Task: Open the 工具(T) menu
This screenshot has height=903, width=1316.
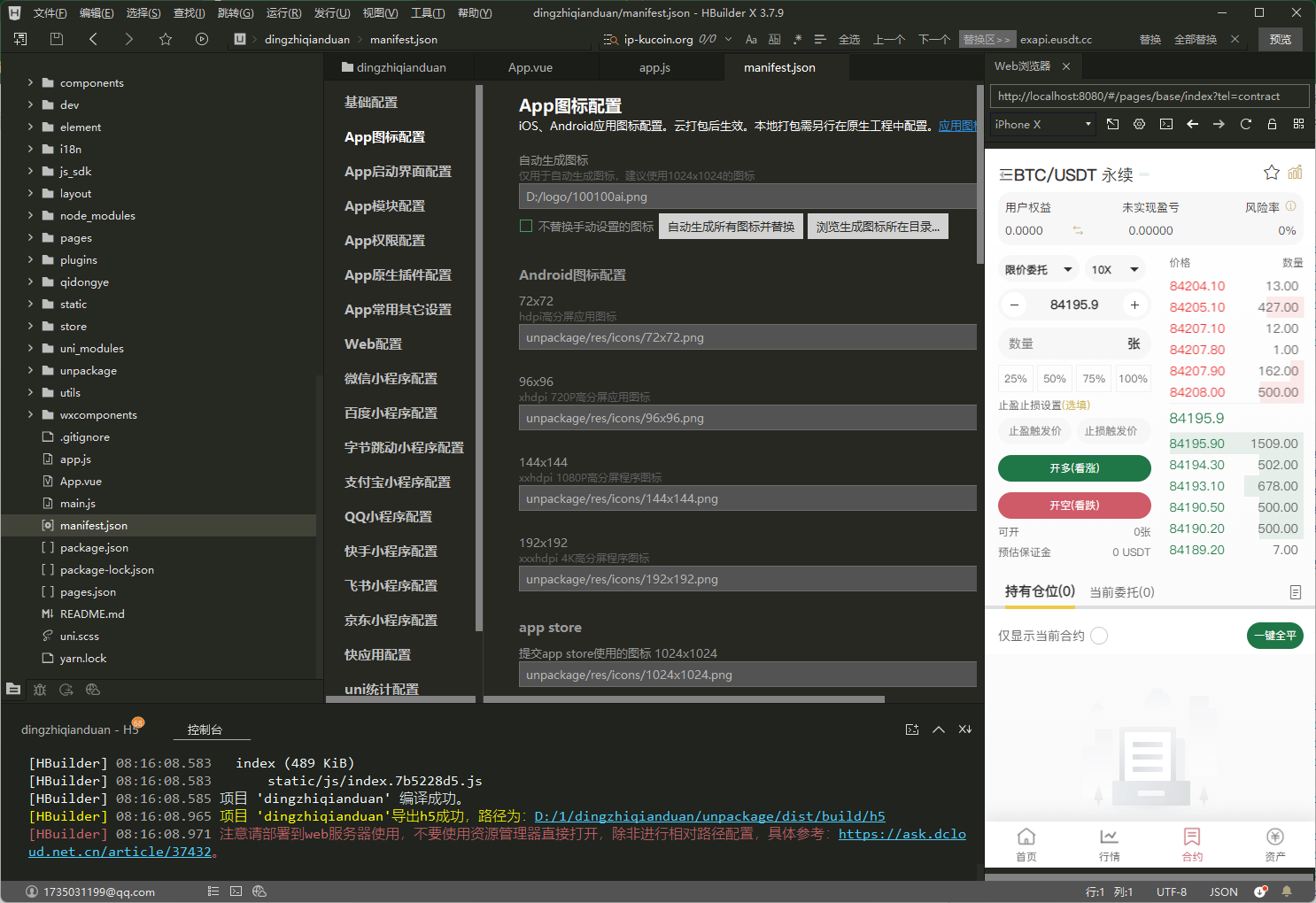Action: pos(427,12)
